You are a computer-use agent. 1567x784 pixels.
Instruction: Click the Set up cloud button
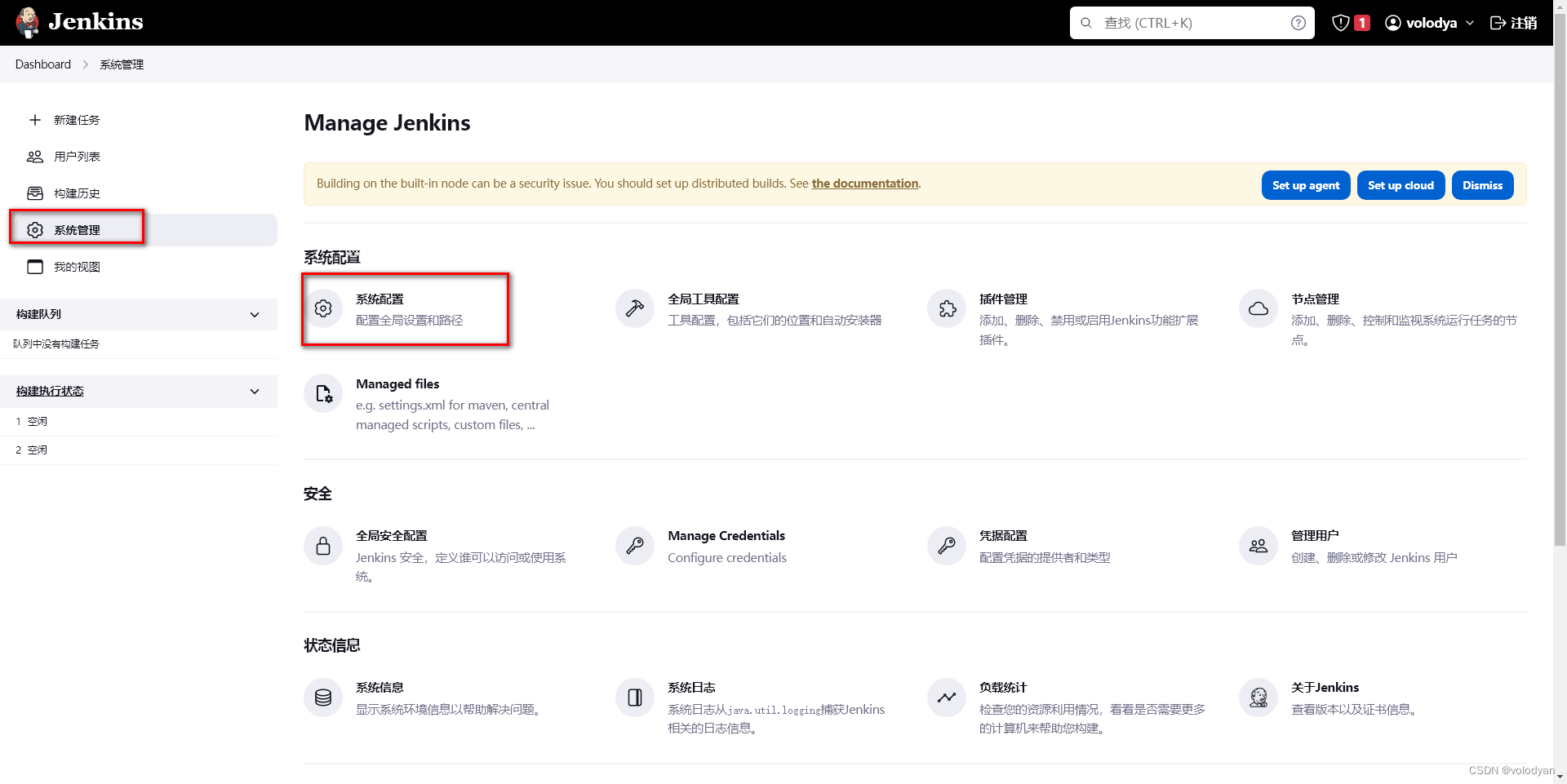1401,185
